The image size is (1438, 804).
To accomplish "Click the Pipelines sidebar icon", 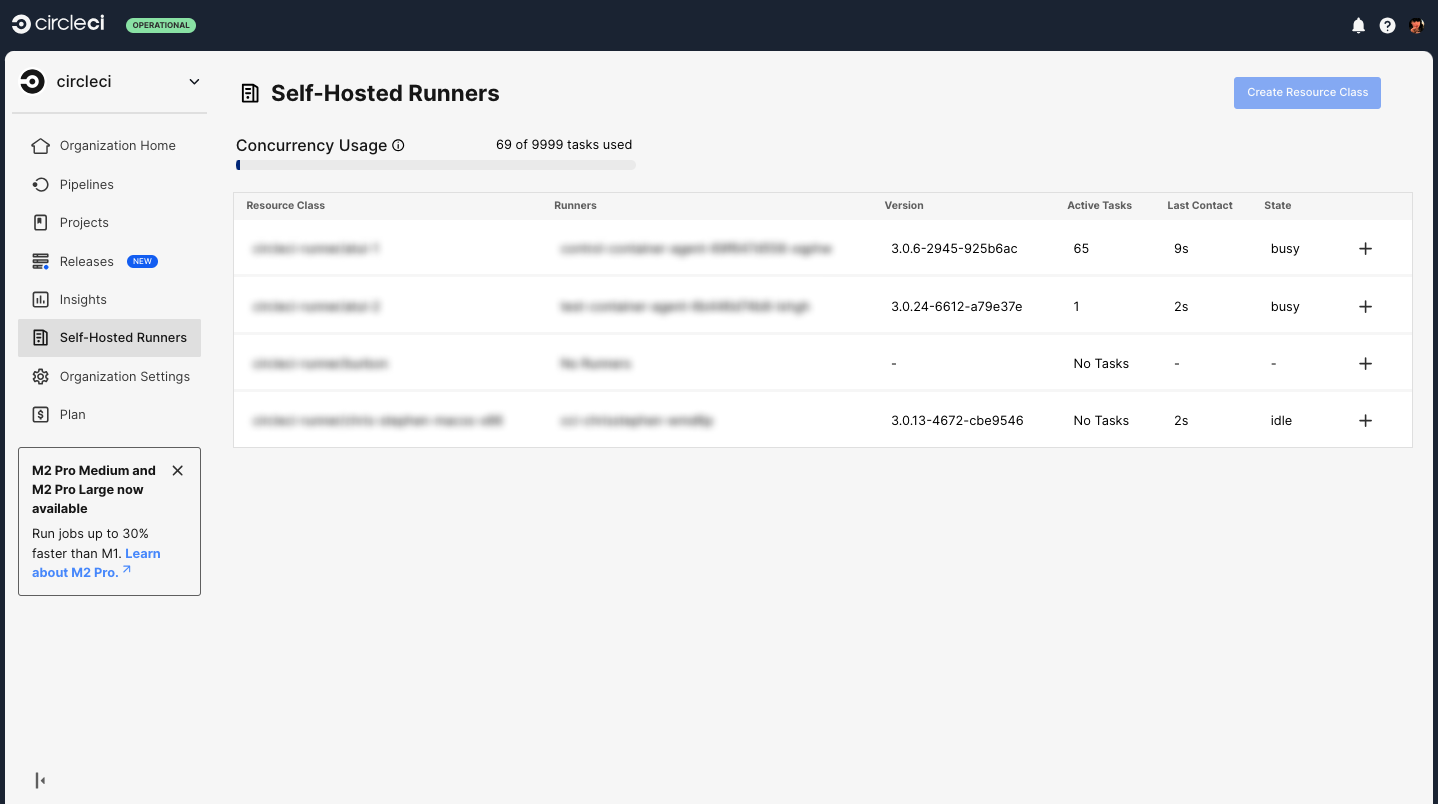I will click(x=40, y=184).
